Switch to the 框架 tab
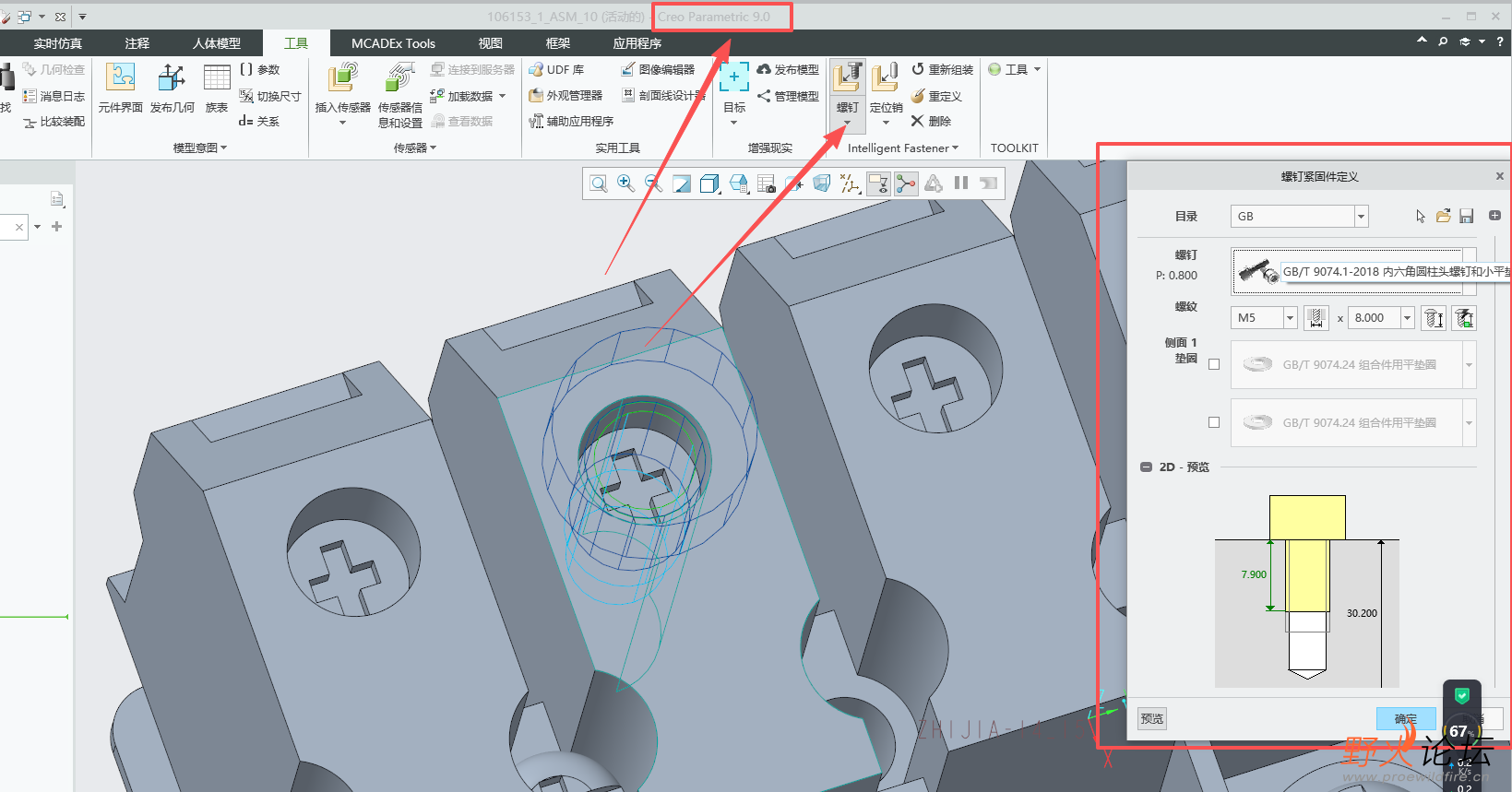 [x=558, y=43]
